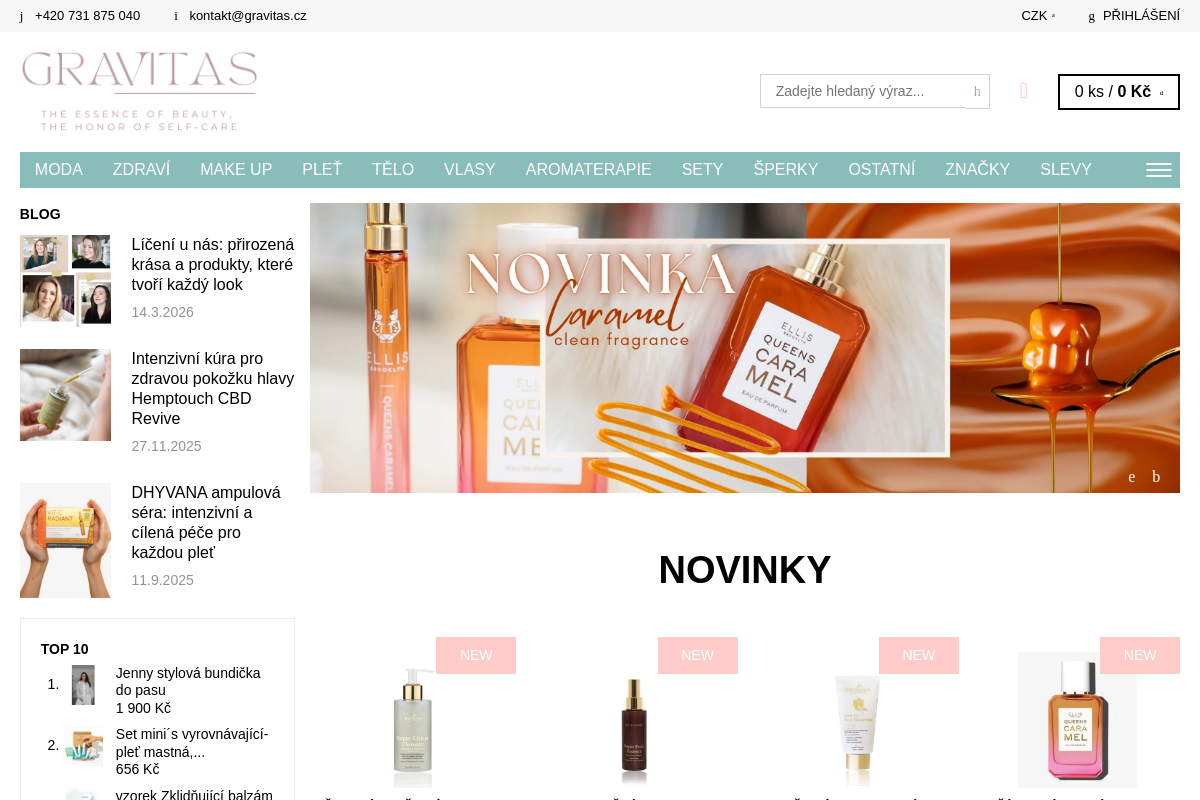Screen dimensions: 1200x800
Task: Open the PŘIHLÁŠENÍ login link
Action: click(x=1141, y=16)
